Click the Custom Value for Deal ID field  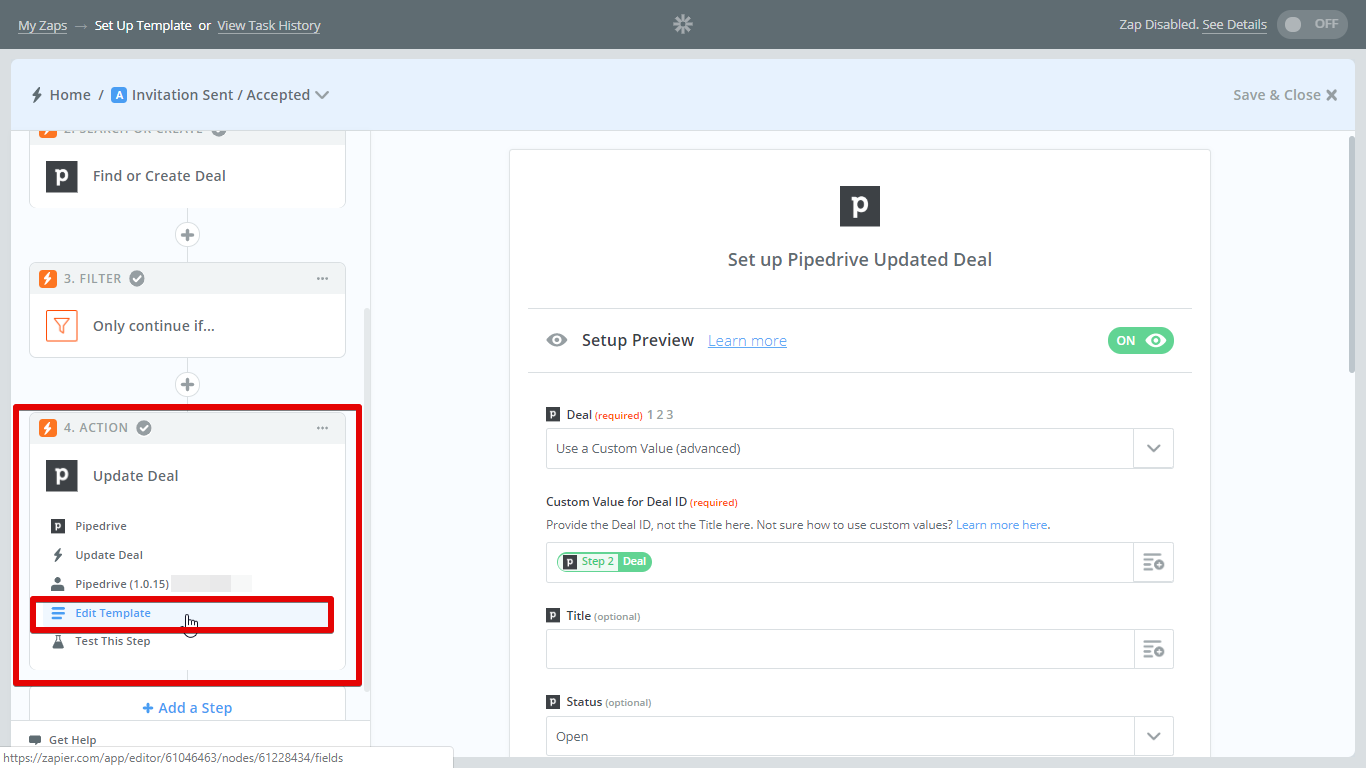[839, 563]
